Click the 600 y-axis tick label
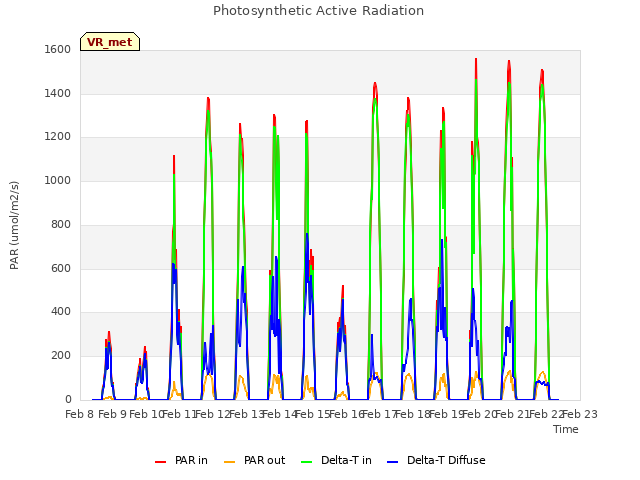The image size is (640, 480). 61,268
